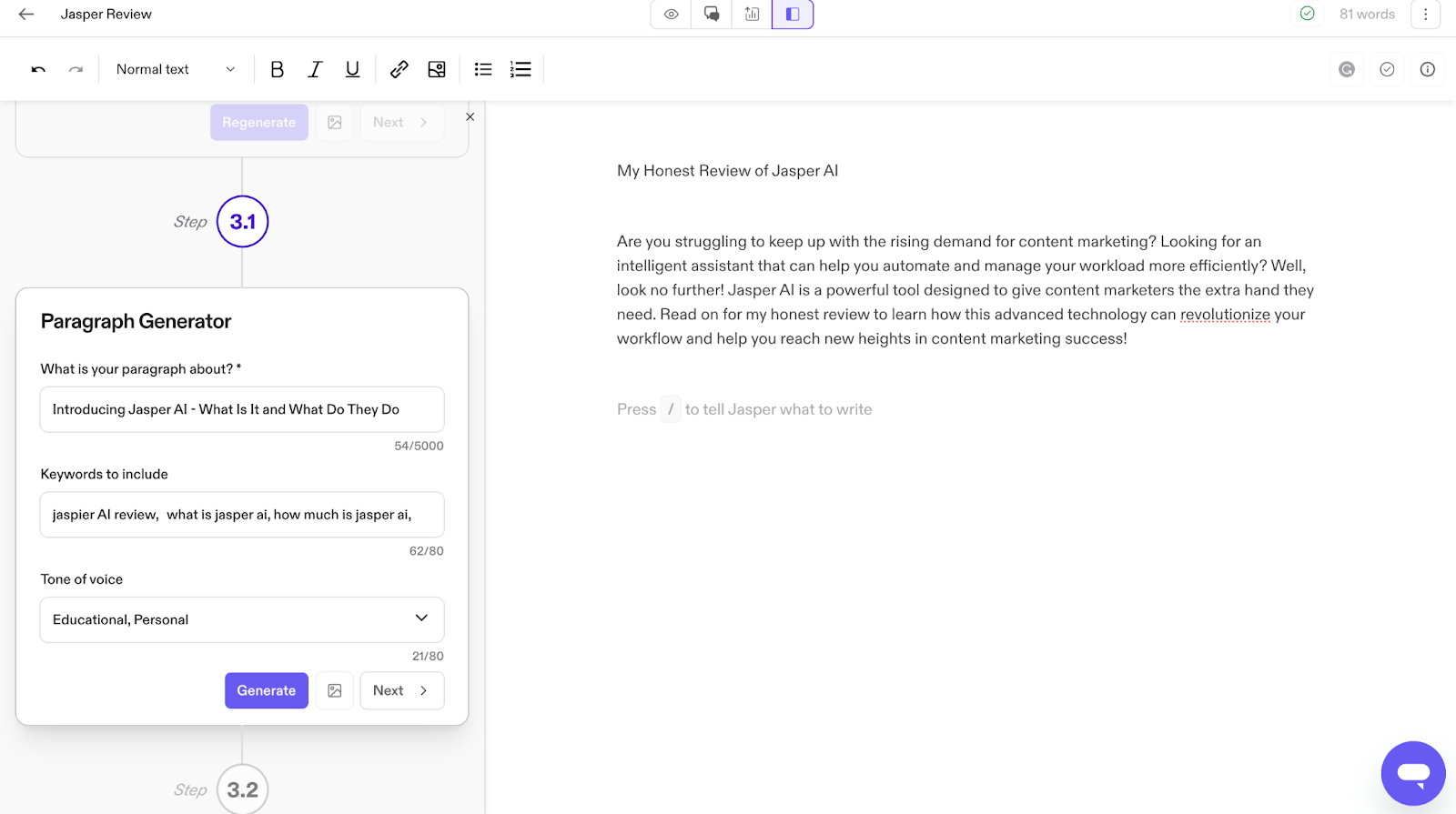Click the document title Jasper Review
1456x814 pixels.
(106, 15)
